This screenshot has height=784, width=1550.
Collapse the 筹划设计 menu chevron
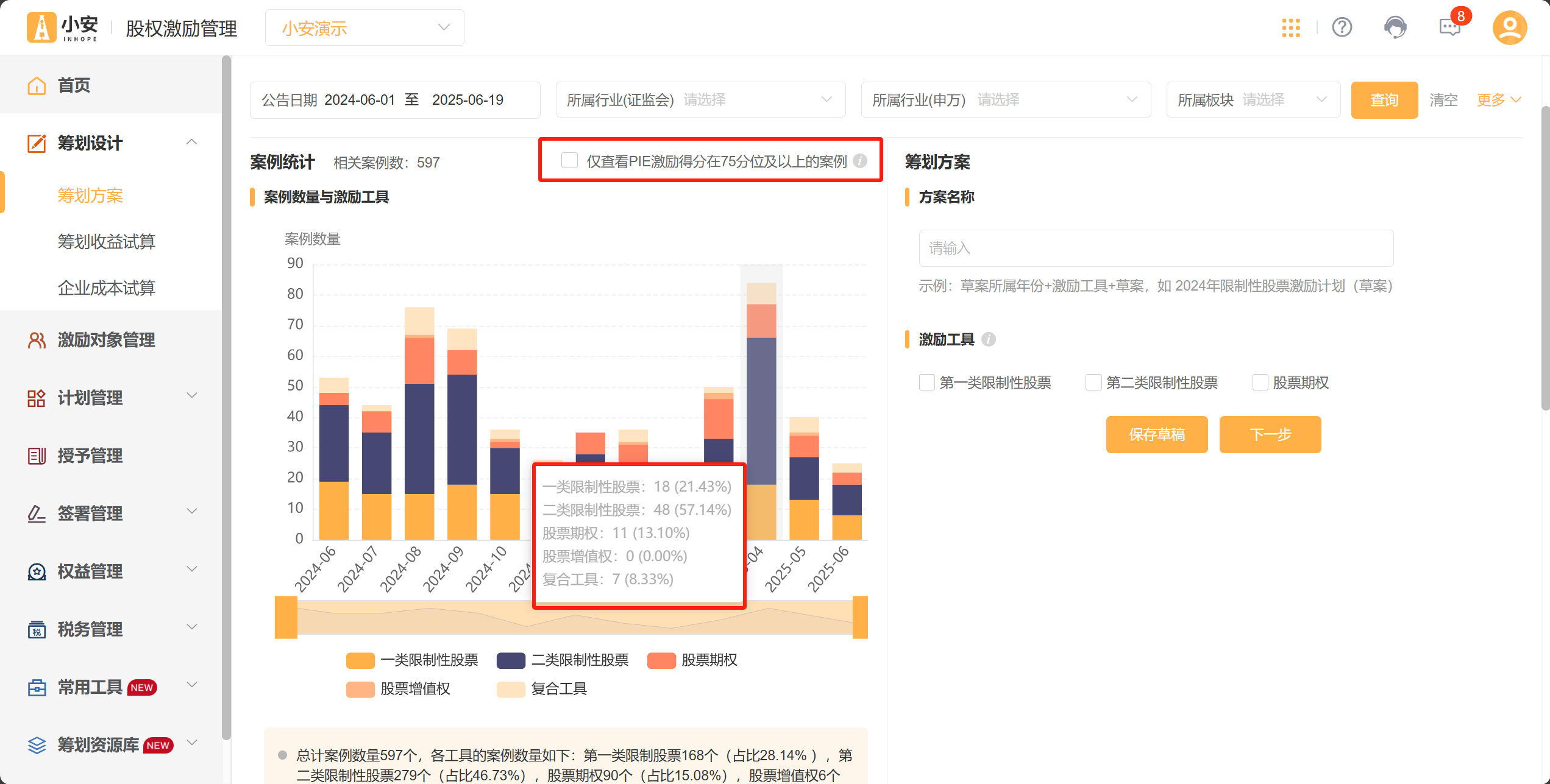191,143
